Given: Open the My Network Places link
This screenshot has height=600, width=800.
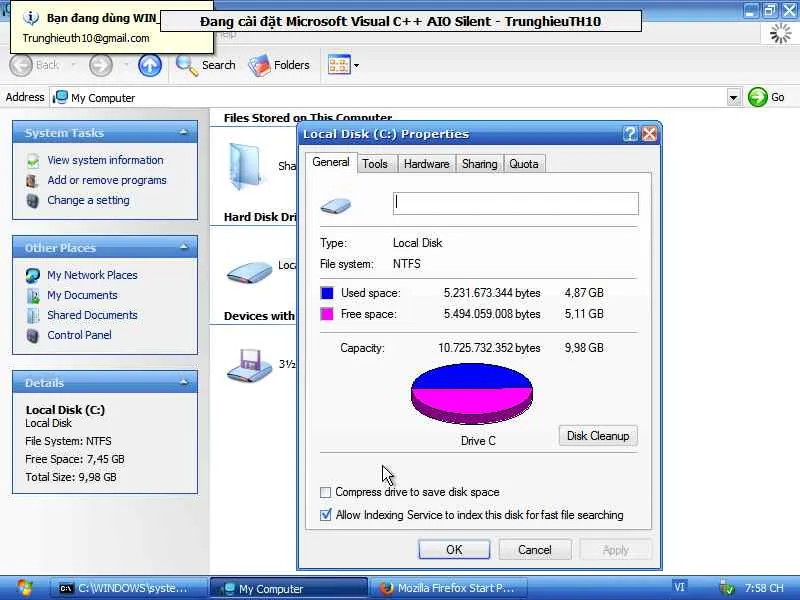Looking at the screenshot, I should pos(92,275).
